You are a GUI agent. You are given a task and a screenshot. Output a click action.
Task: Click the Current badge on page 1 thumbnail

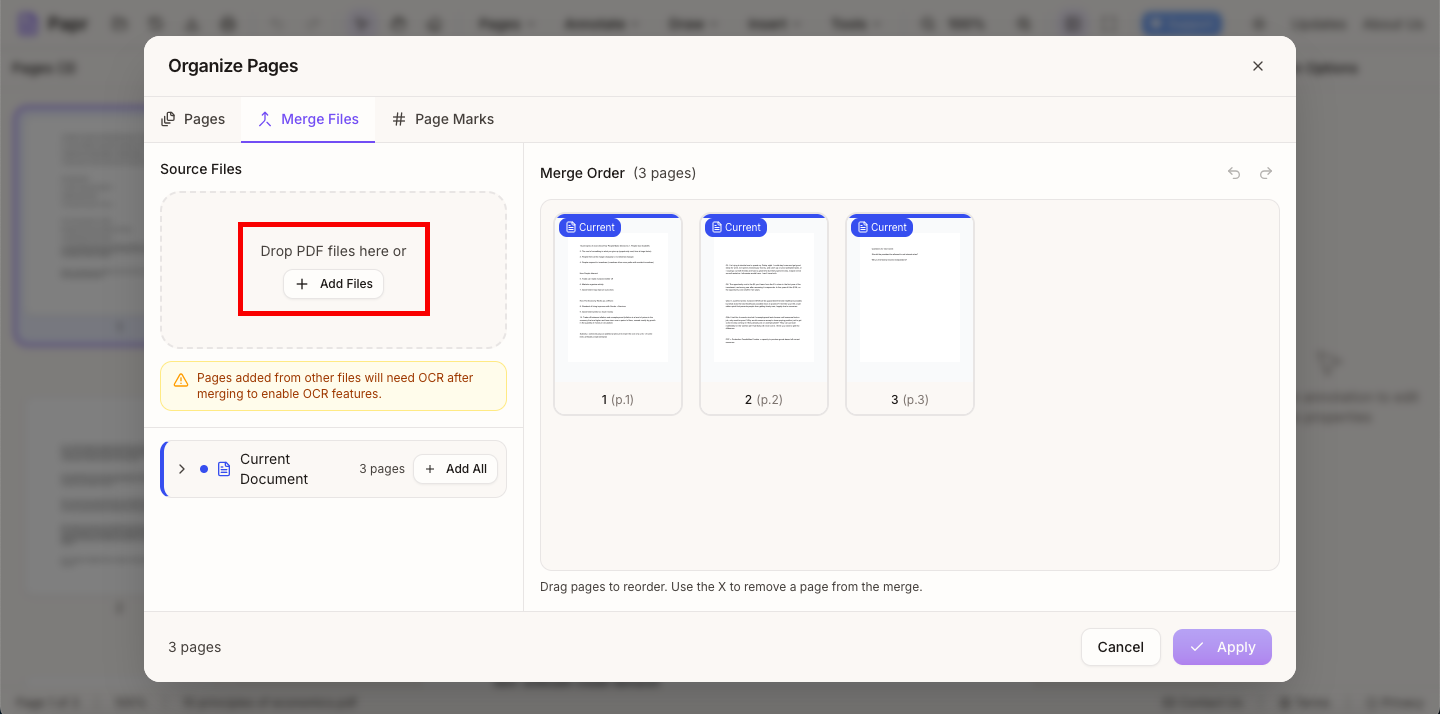click(x=589, y=227)
